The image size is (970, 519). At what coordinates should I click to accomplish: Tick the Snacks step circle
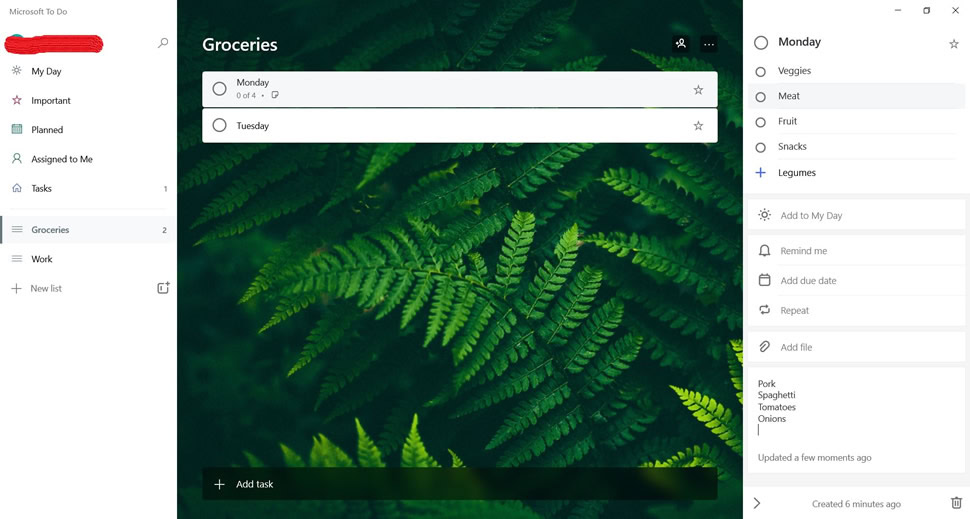pos(761,147)
